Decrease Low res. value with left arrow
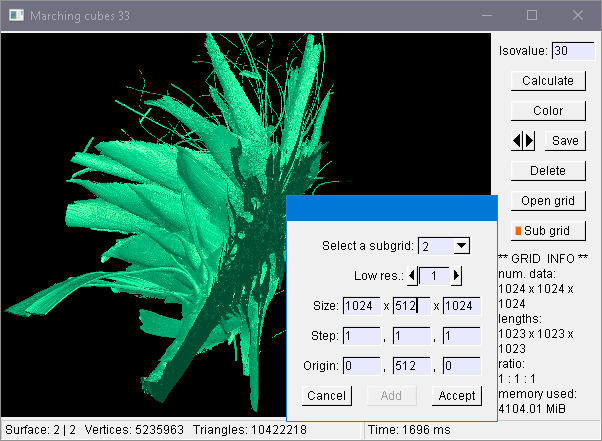 [x=413, y=275]
